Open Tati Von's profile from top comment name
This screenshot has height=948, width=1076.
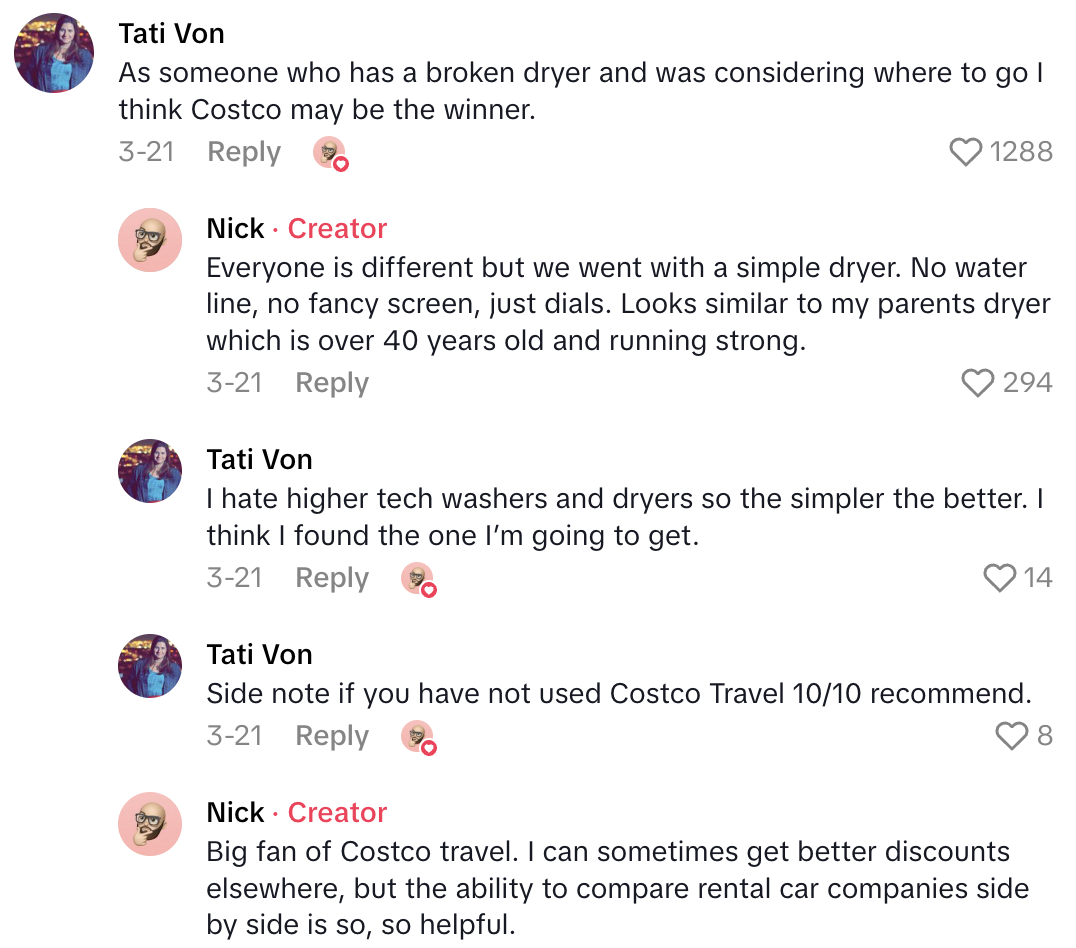171,33
